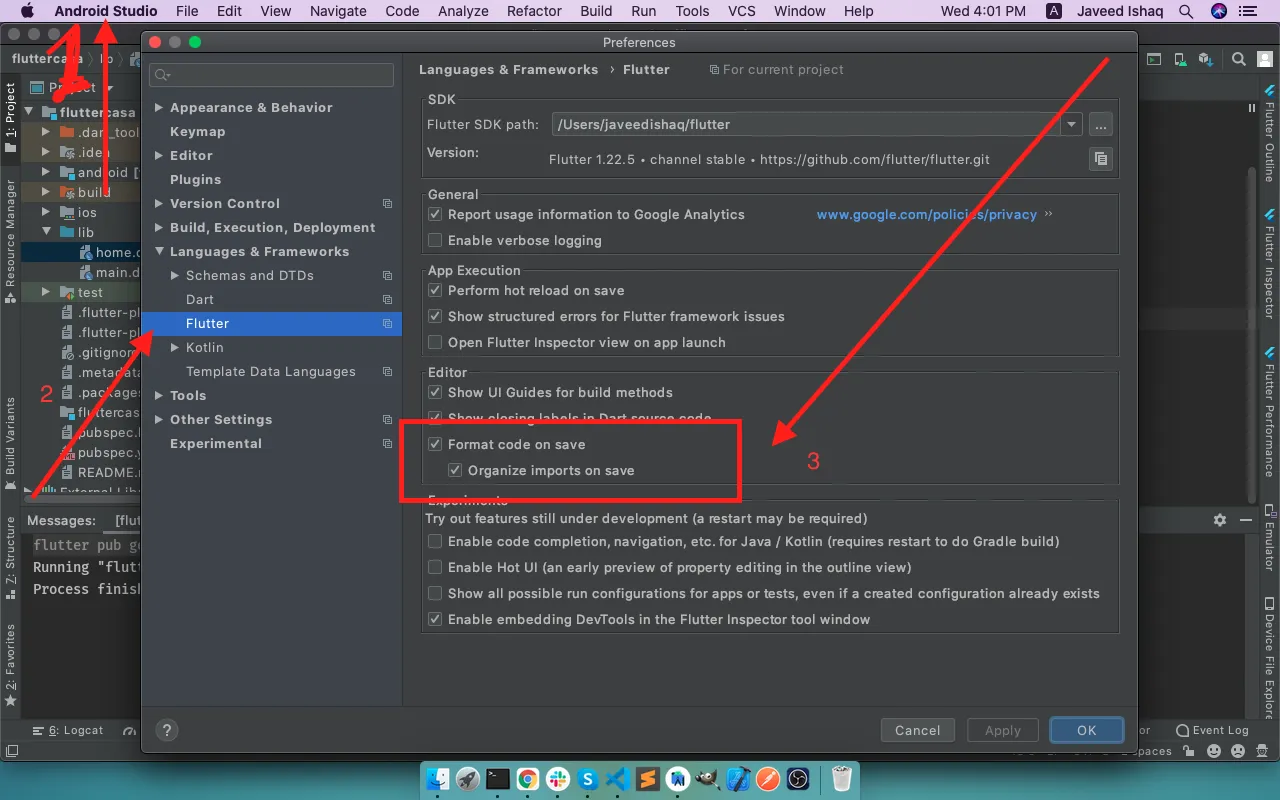The width and height of the screenshot is (1280, 800).
Task: Select Keymap in settings list
Action: pos(198,132)
